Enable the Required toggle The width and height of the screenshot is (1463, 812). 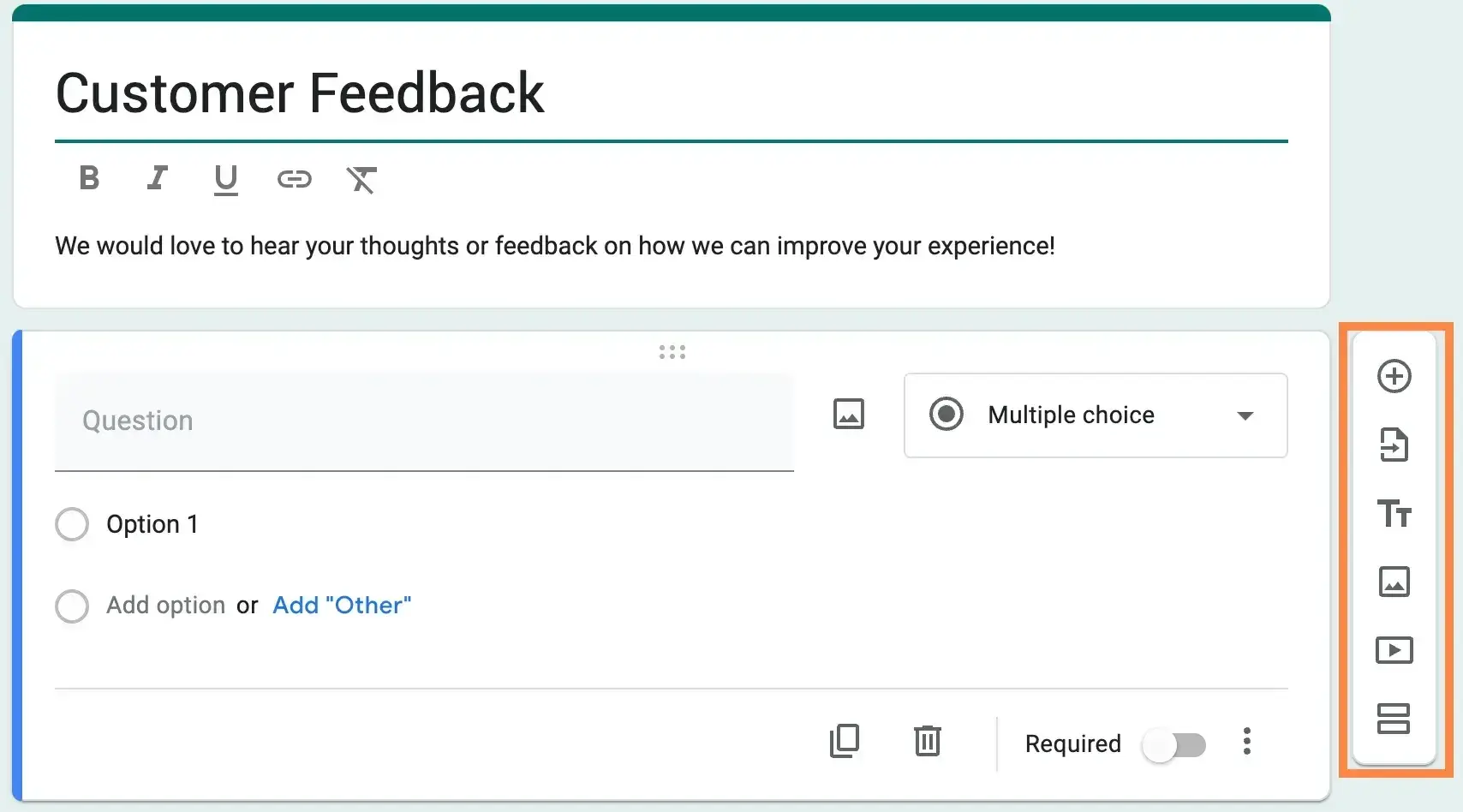coord(1174,744)
